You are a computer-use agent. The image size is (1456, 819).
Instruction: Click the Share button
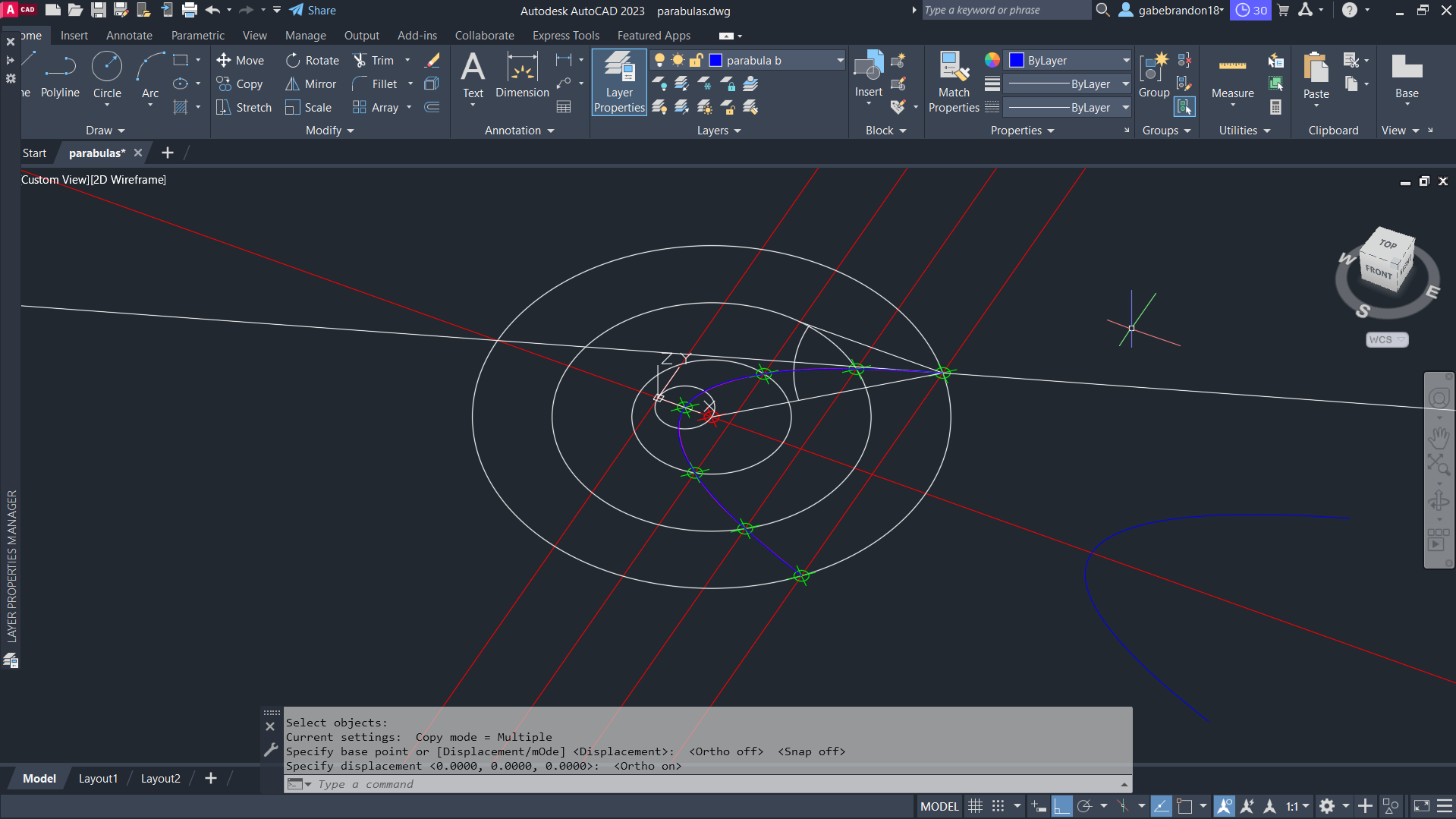tap(313, 11)
